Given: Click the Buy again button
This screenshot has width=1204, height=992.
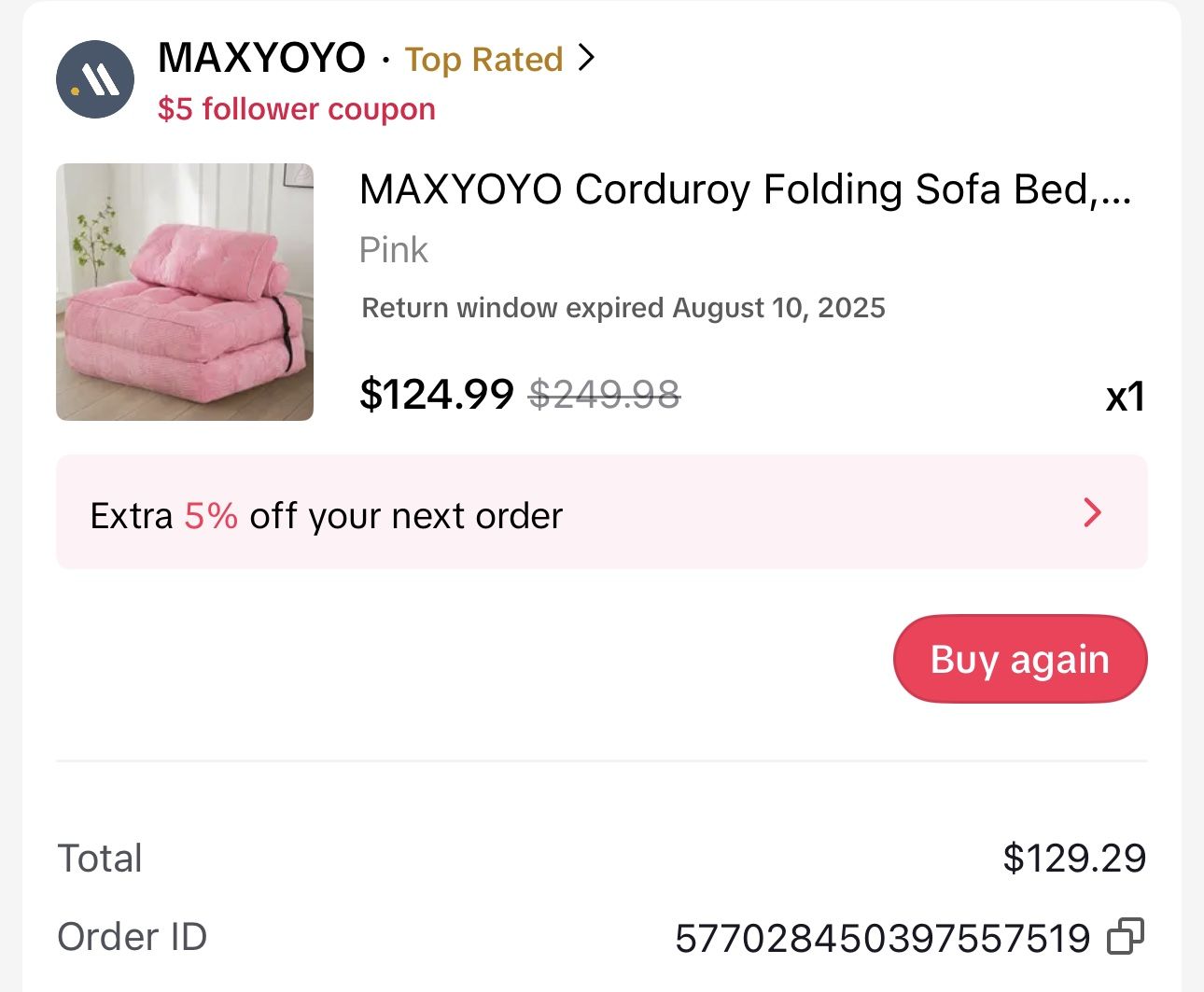Looking at the screenshot, I should pos(1020,659).
